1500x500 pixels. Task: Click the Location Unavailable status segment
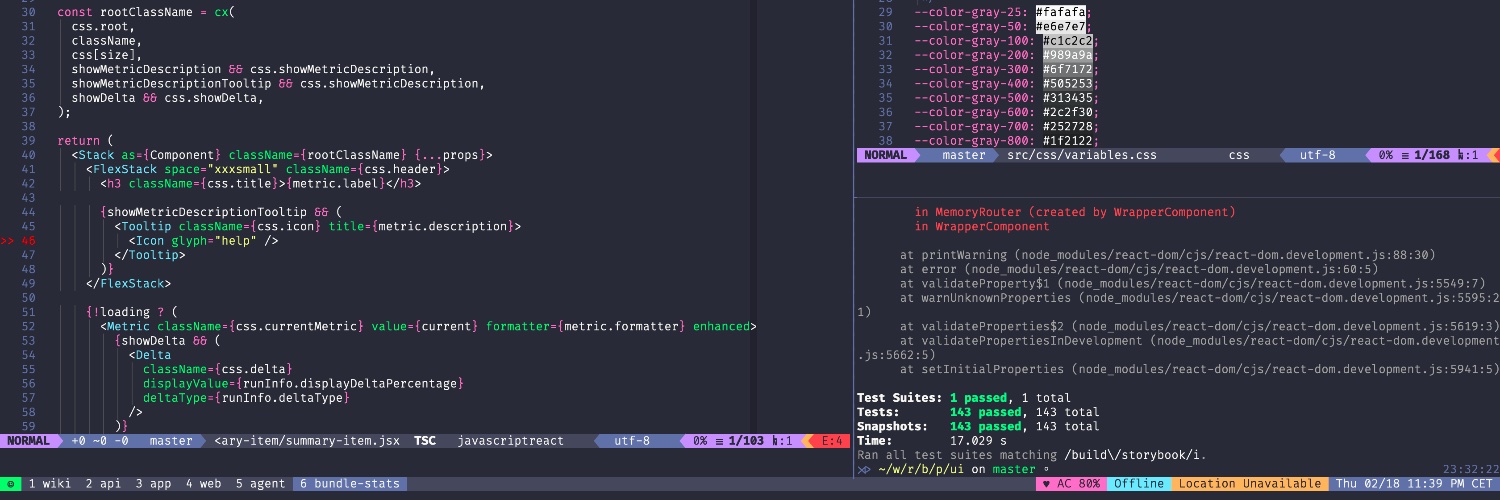point(1250,484)
